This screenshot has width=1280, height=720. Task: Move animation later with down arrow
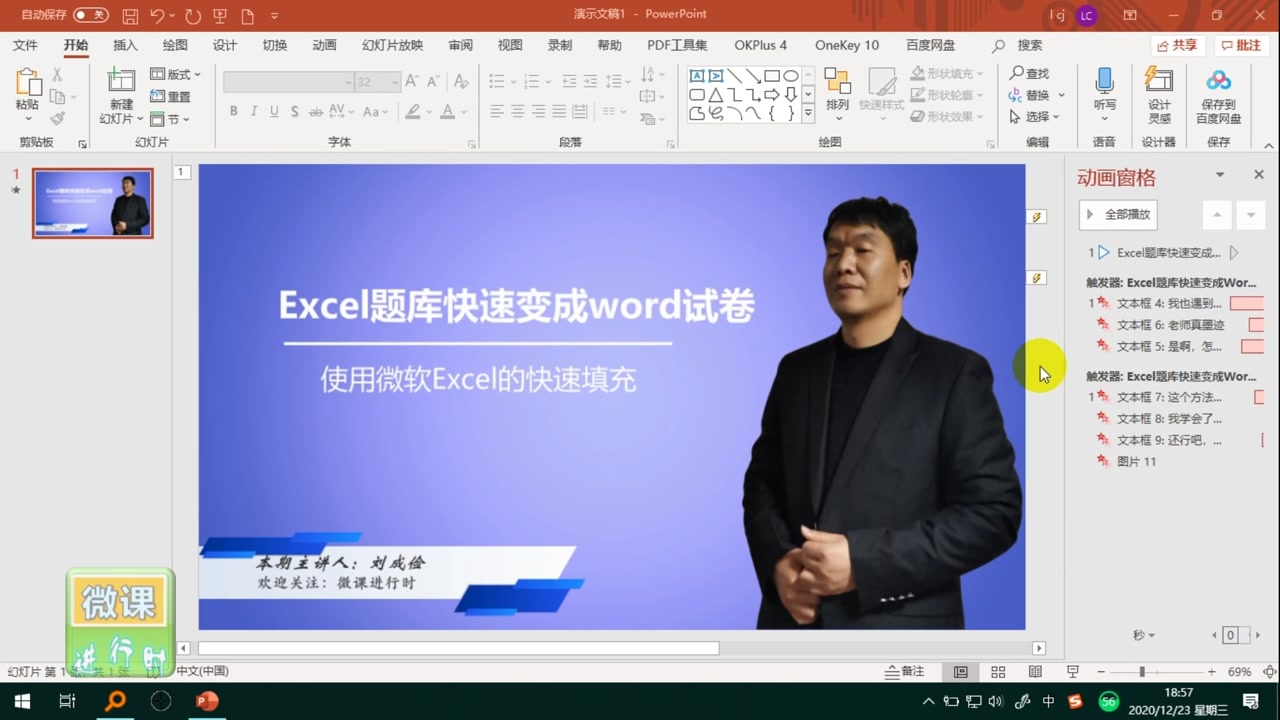pyautogui.click(x=1250, y=214)
